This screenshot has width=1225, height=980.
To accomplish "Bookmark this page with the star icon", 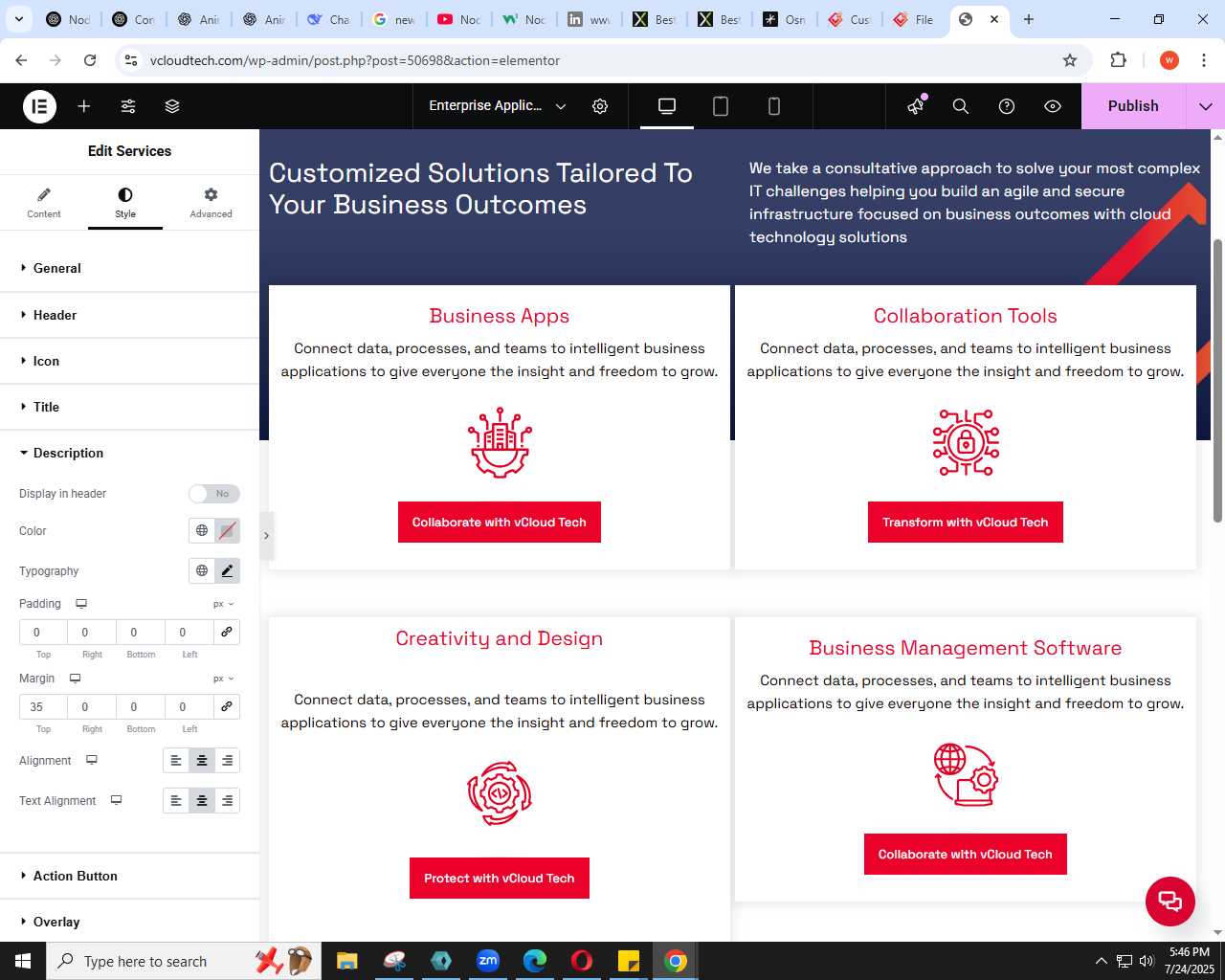I will coord(1070,60).
